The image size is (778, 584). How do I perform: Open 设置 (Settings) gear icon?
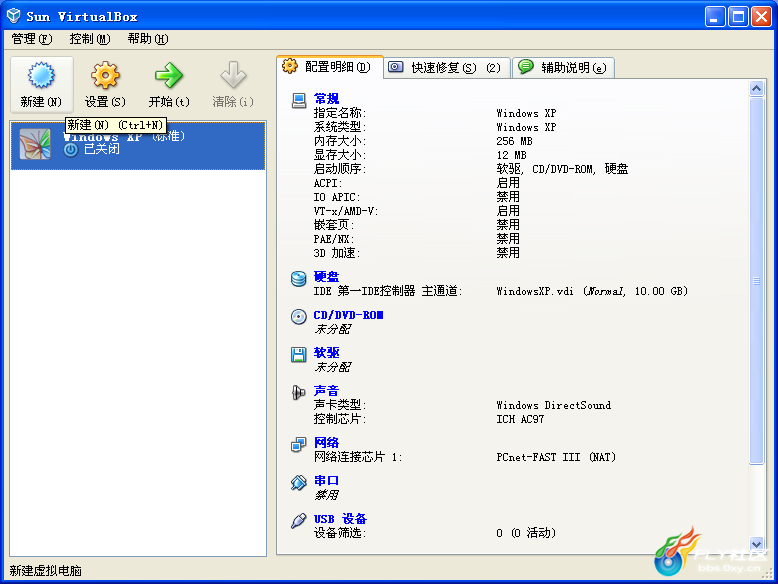[105, 75]
